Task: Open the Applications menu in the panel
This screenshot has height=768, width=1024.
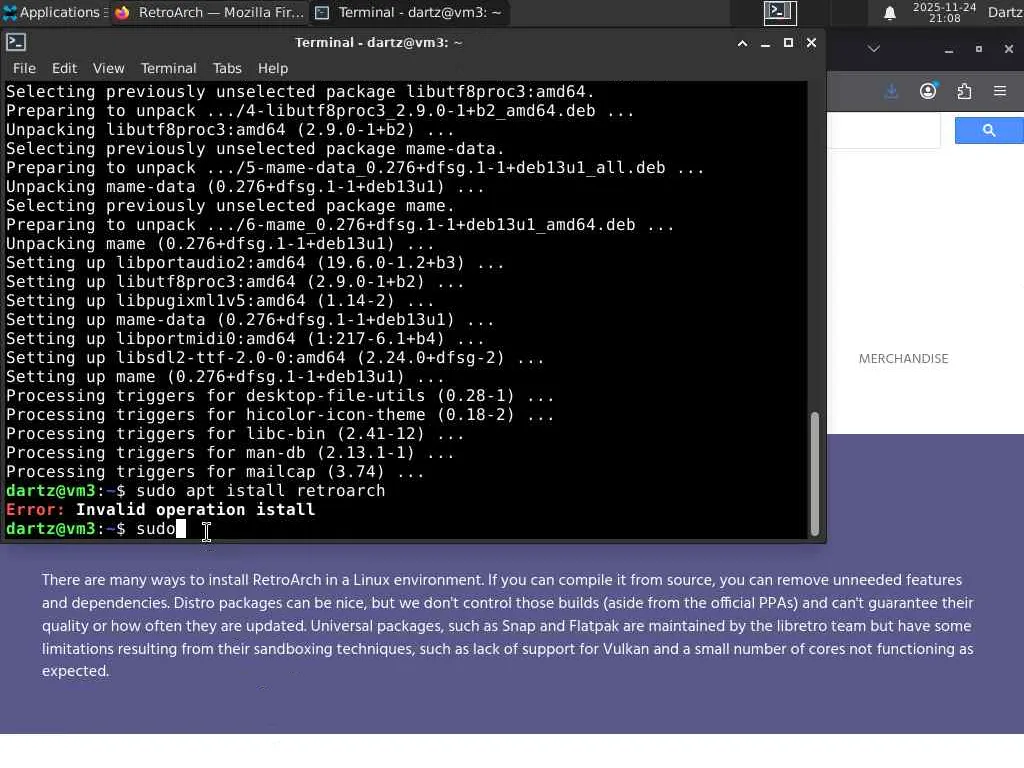Action: (52, 12)
